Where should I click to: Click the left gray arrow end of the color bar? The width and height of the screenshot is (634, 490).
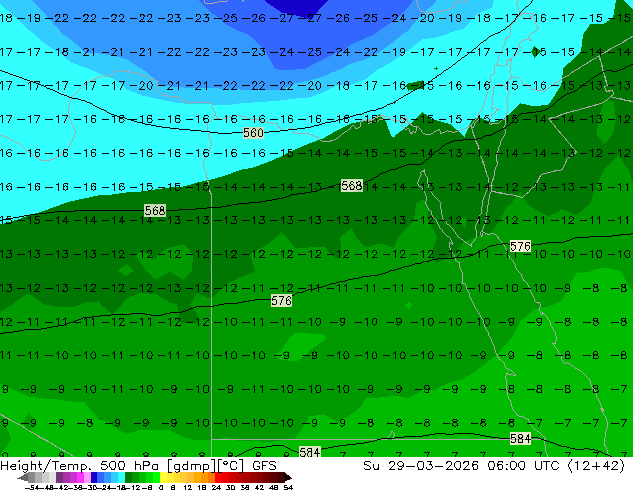[23, 477]
